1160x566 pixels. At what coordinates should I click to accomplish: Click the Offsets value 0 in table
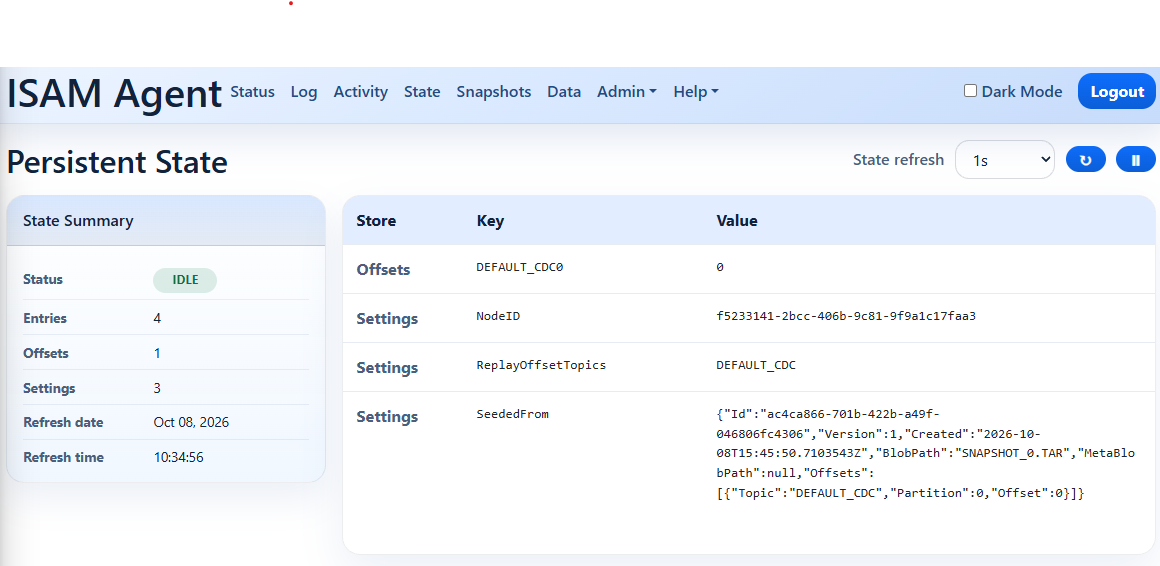[x=720, y=267]
